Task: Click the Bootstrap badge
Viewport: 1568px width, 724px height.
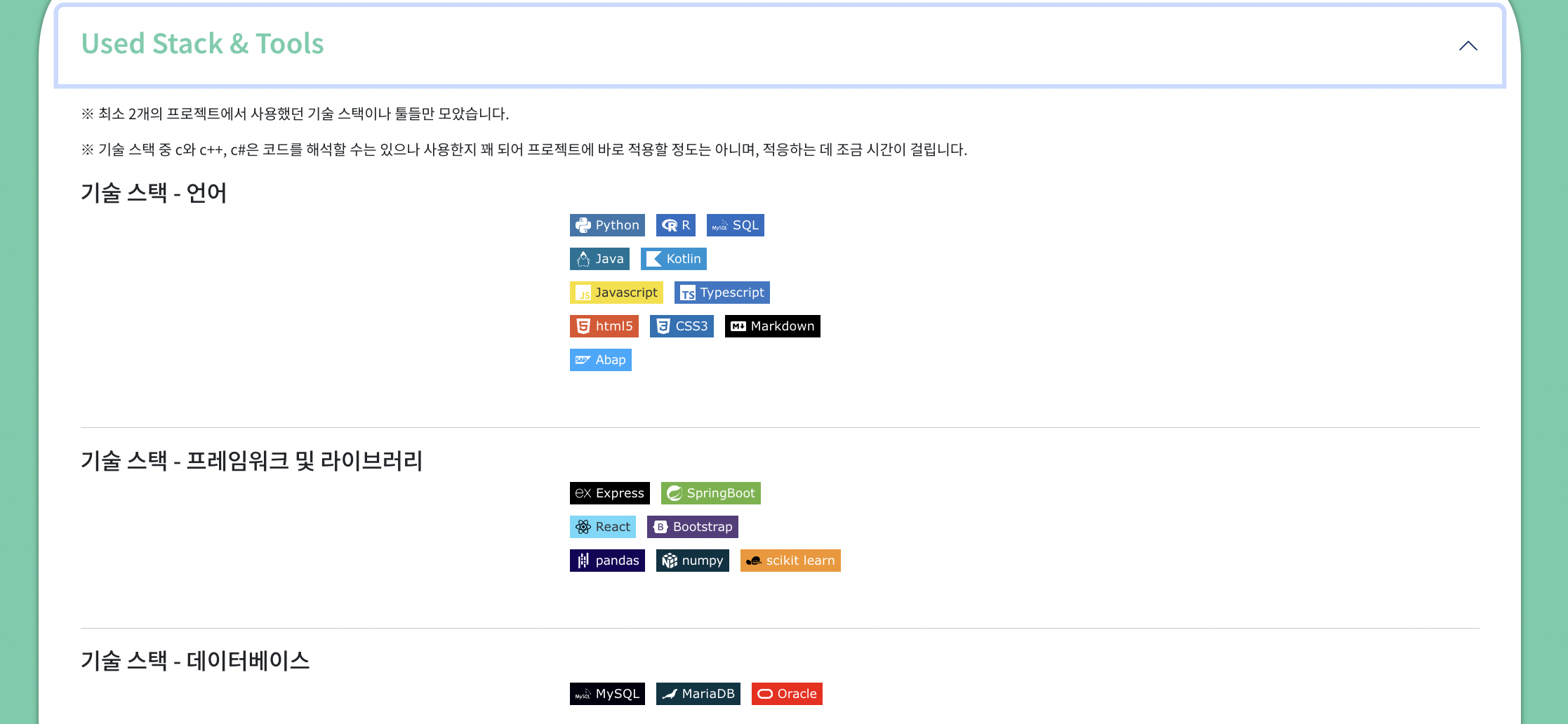Action: click(x=693, y=527)
